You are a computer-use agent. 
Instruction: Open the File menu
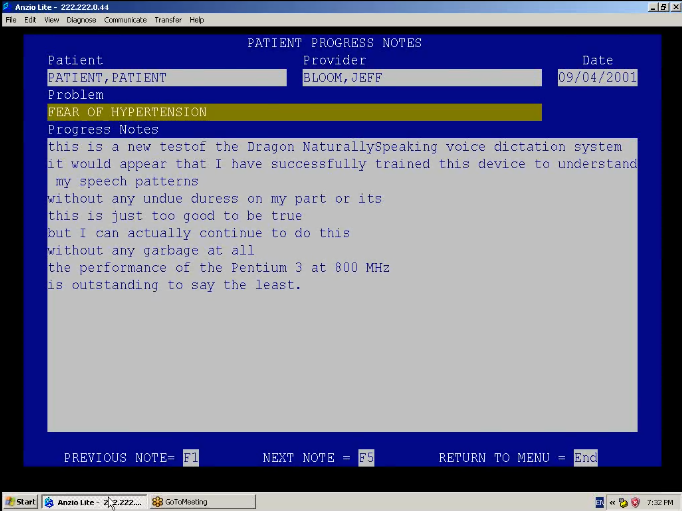11,20
